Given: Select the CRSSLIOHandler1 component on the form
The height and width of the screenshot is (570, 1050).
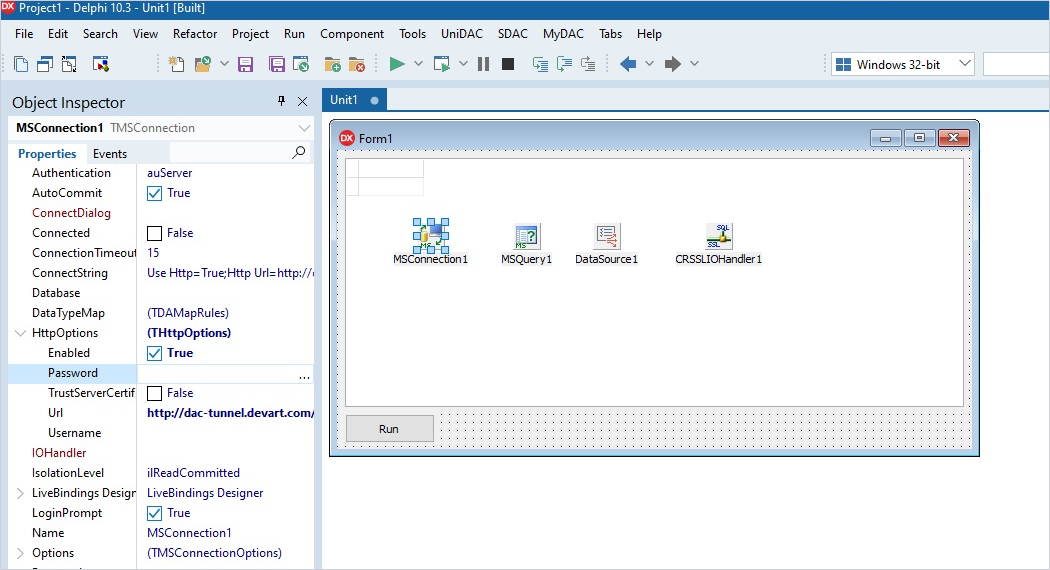Looking at the screenshot, I should pos(719,236).
